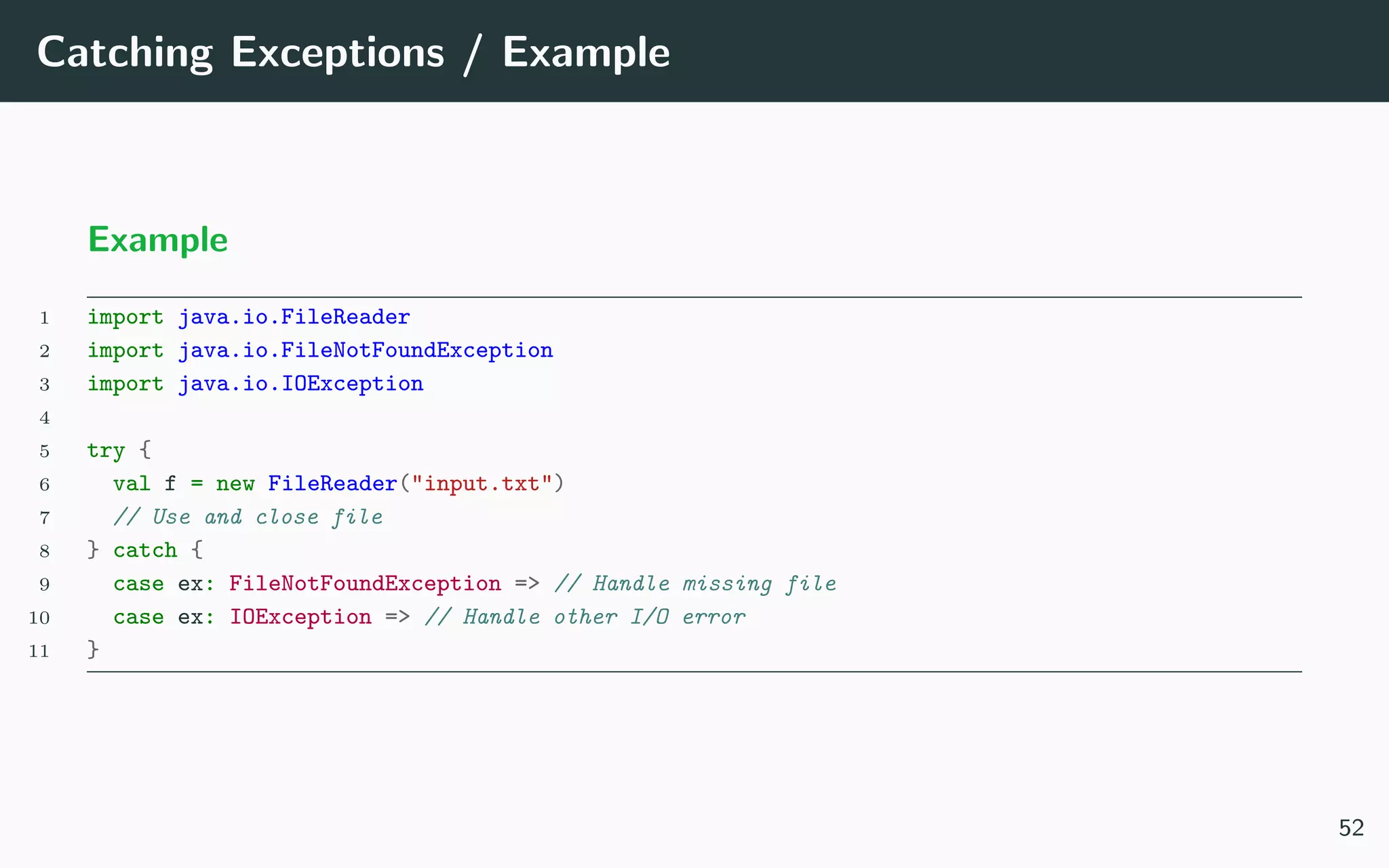Click the 'Use and close file' comment
The image size is (1389, 868).
(x=248, y=517)
